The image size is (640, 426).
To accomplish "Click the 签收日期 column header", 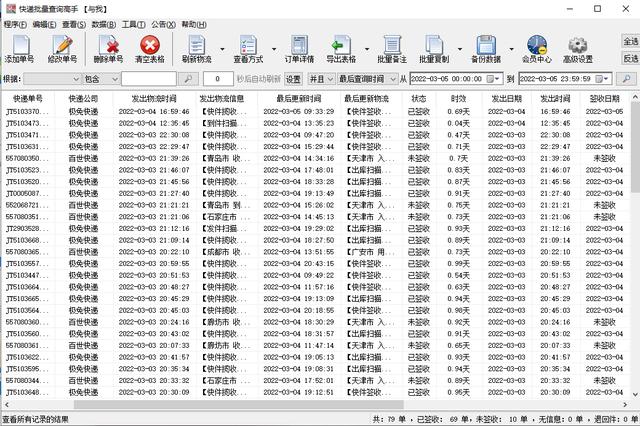I will click(604, 98).
